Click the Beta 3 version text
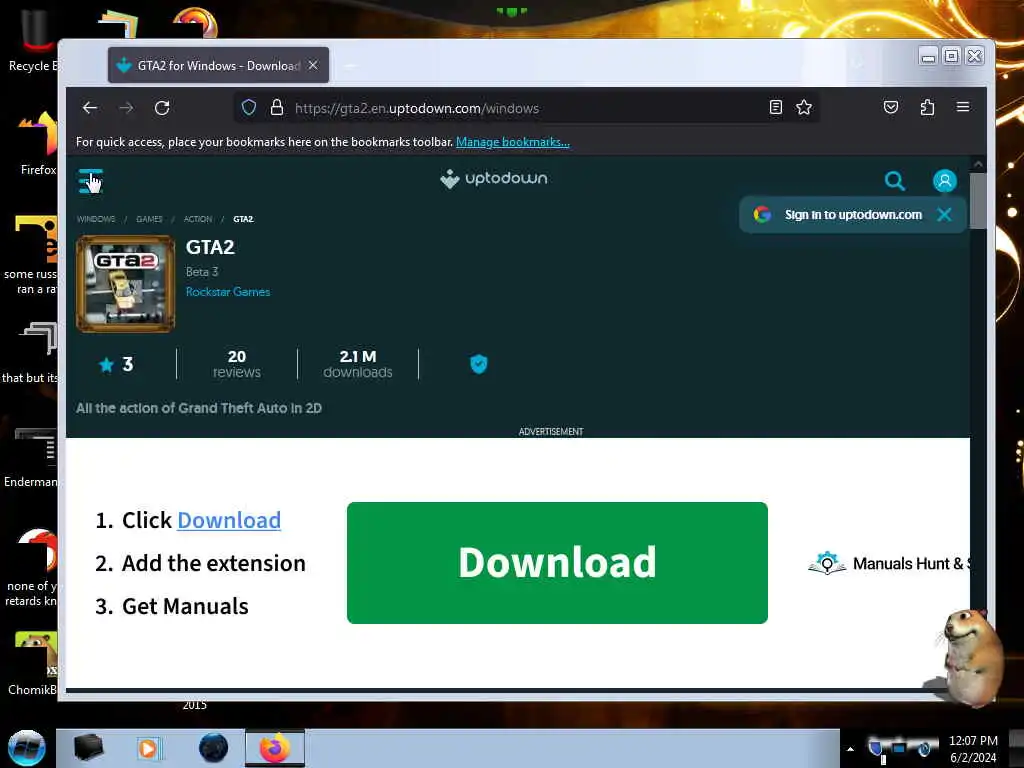This screenshot has height=768, width=1024. [202, 272]
